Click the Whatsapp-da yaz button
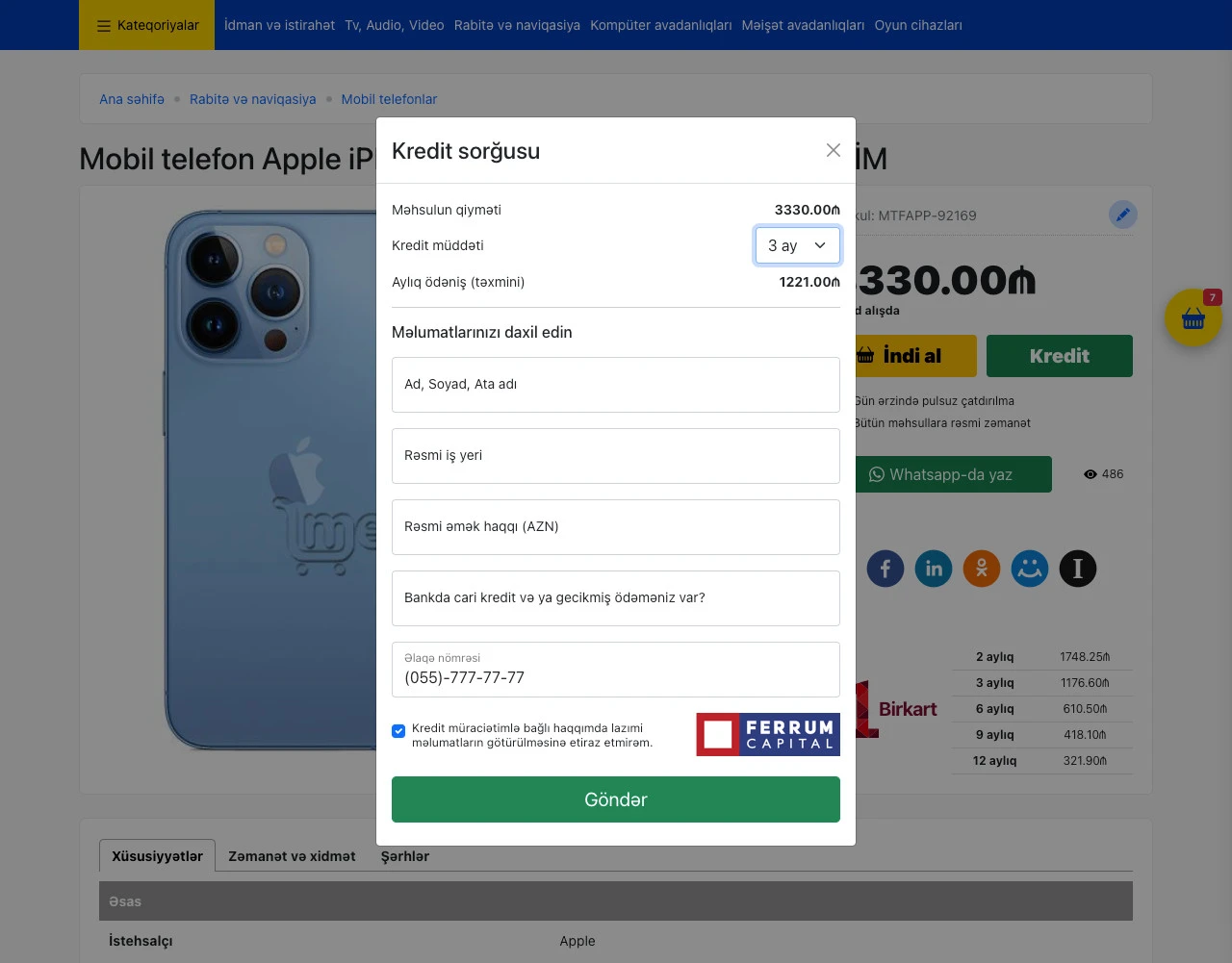Image resolution: width=1232 pixels, height=963 pixels. coord(954,474)
